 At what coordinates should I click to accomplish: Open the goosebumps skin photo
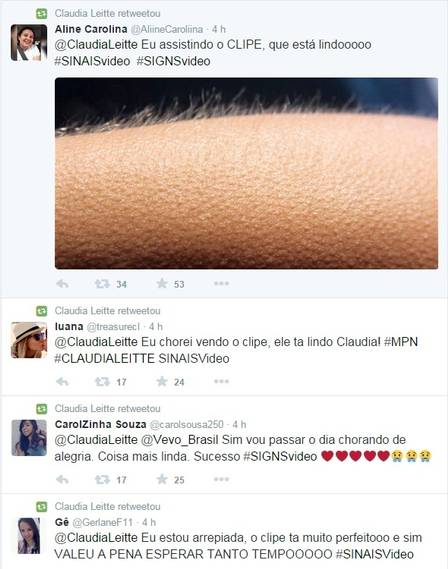coord(246,173)
